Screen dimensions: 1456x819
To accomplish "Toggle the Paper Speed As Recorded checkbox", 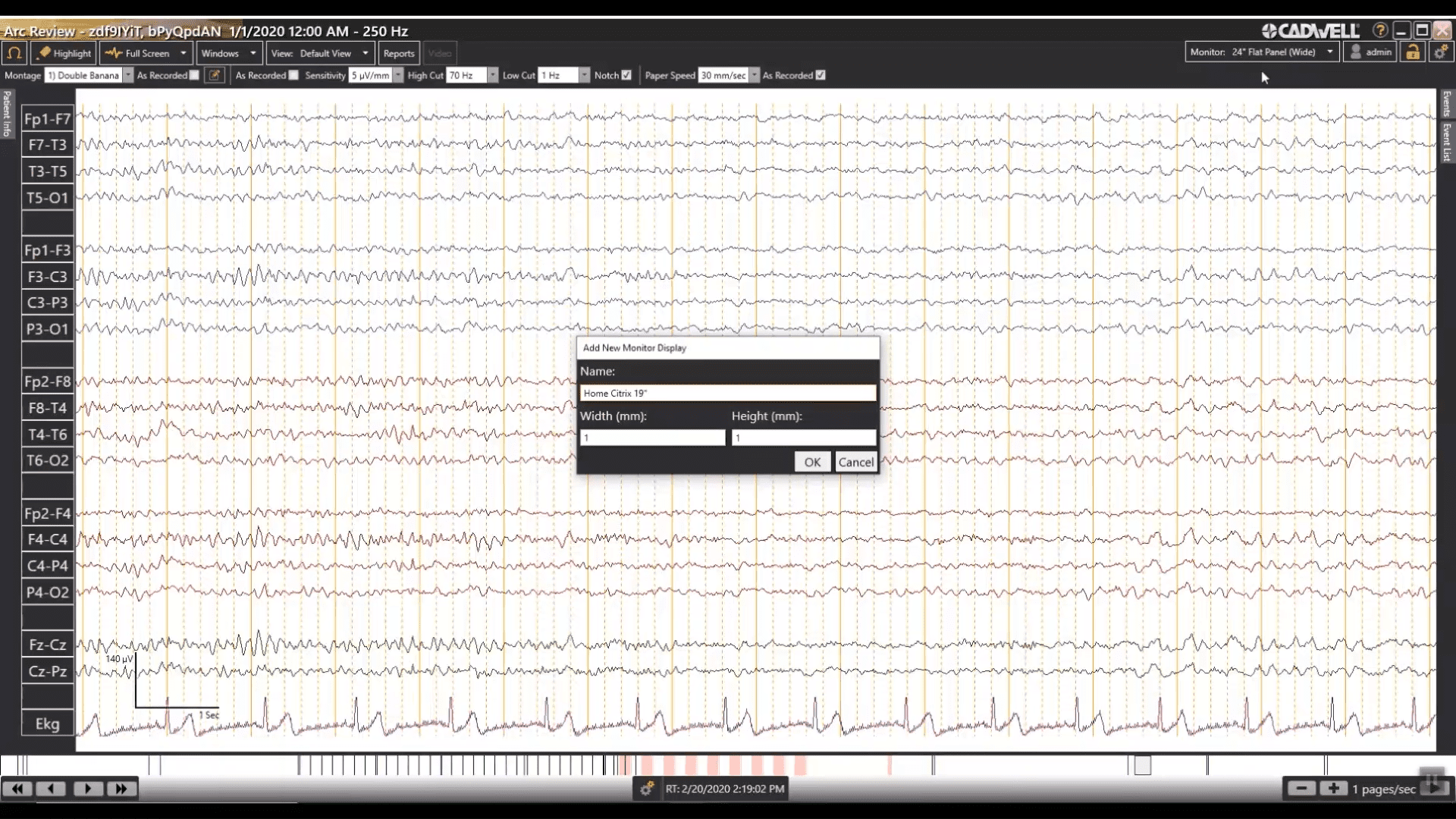I will point(821,75).
